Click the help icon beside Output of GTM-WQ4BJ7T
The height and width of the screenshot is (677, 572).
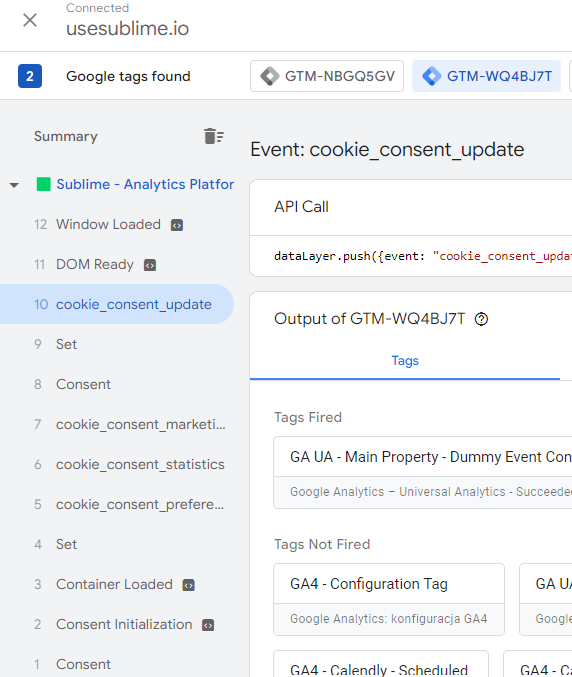tap(481, 319)
